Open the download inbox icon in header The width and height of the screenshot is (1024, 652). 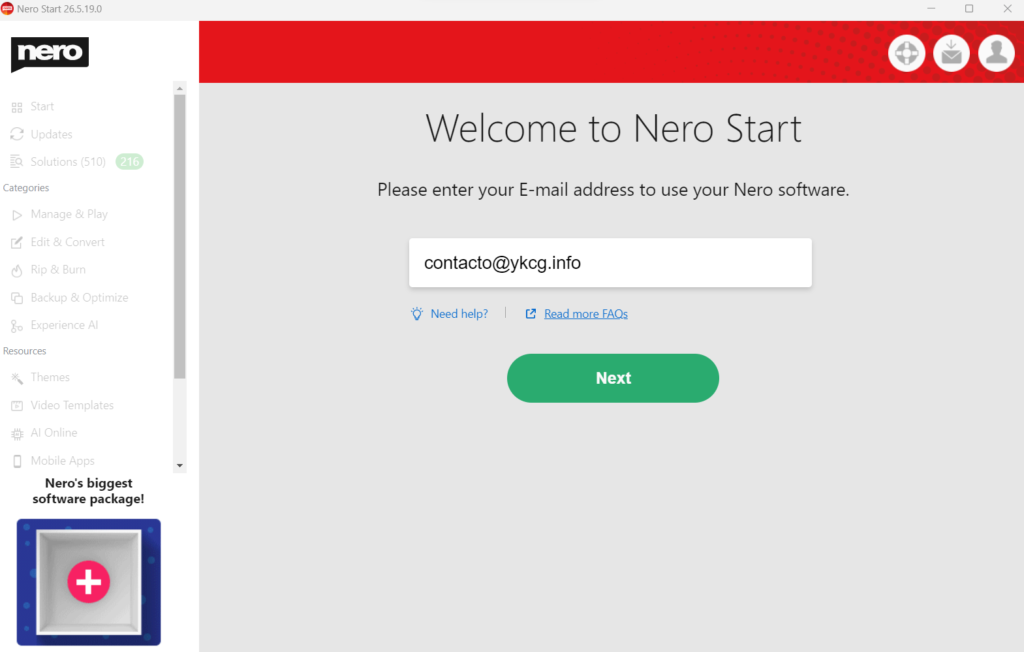[952, 53]
